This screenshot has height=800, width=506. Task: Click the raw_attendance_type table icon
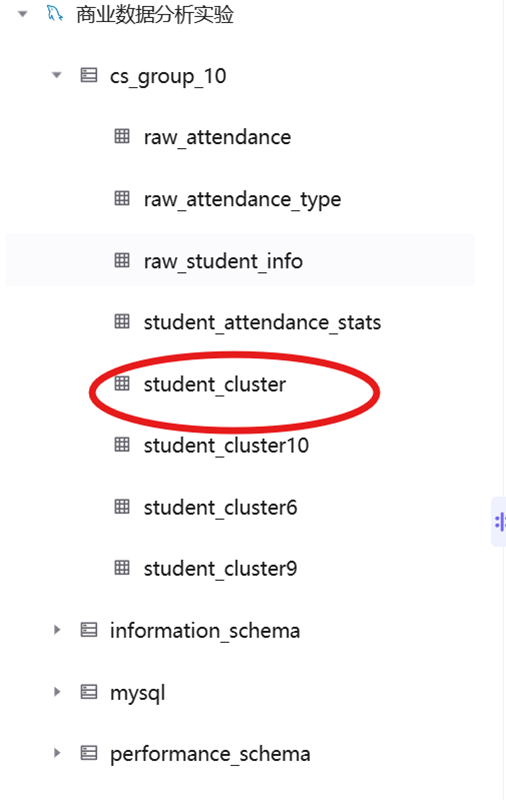[122, 198]
